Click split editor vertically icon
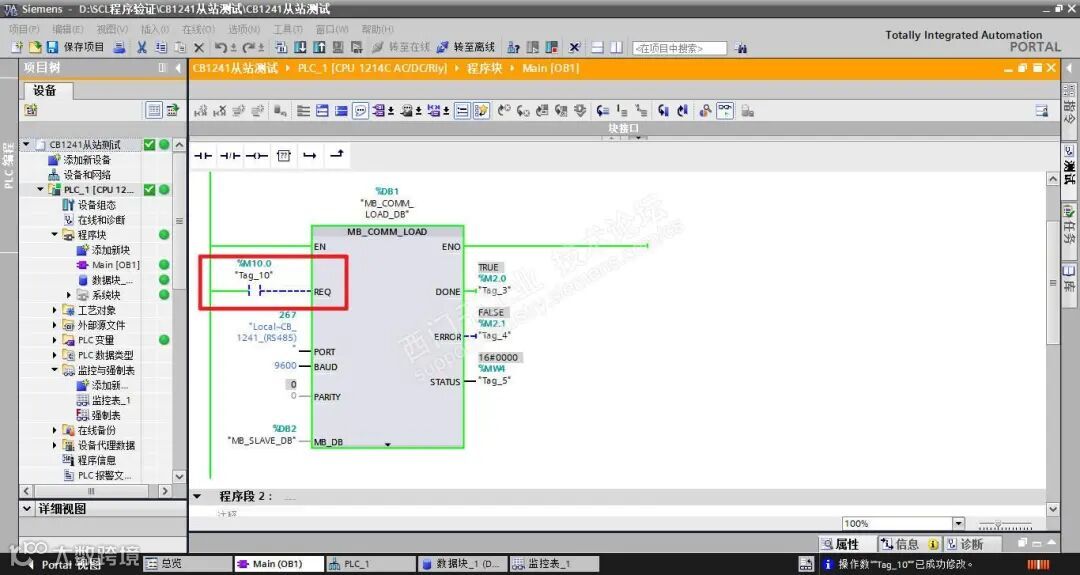This screenshot has width=1080, height=575. (616, 47)
